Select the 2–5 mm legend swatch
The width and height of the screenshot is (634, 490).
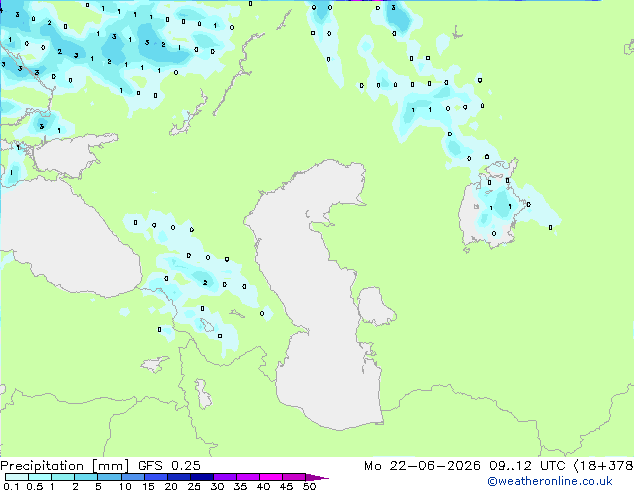[86, 477]
